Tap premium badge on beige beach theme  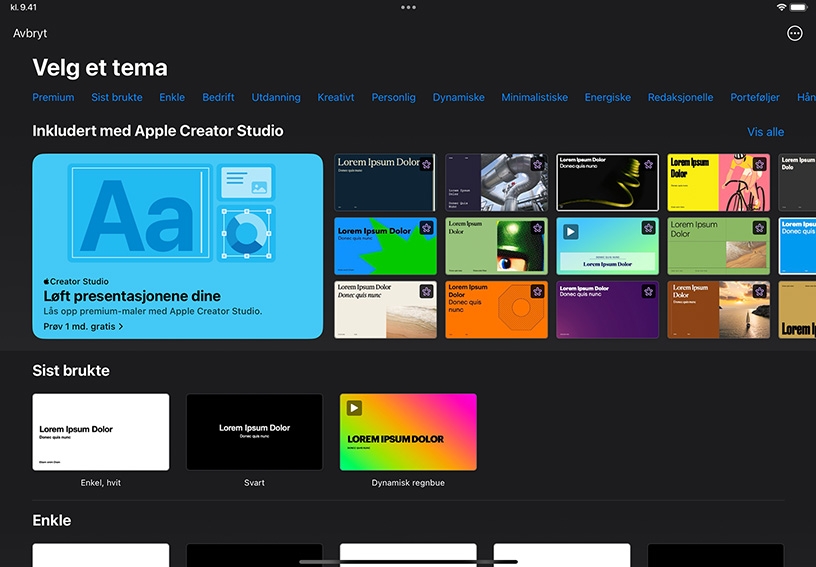click(426, 291)
